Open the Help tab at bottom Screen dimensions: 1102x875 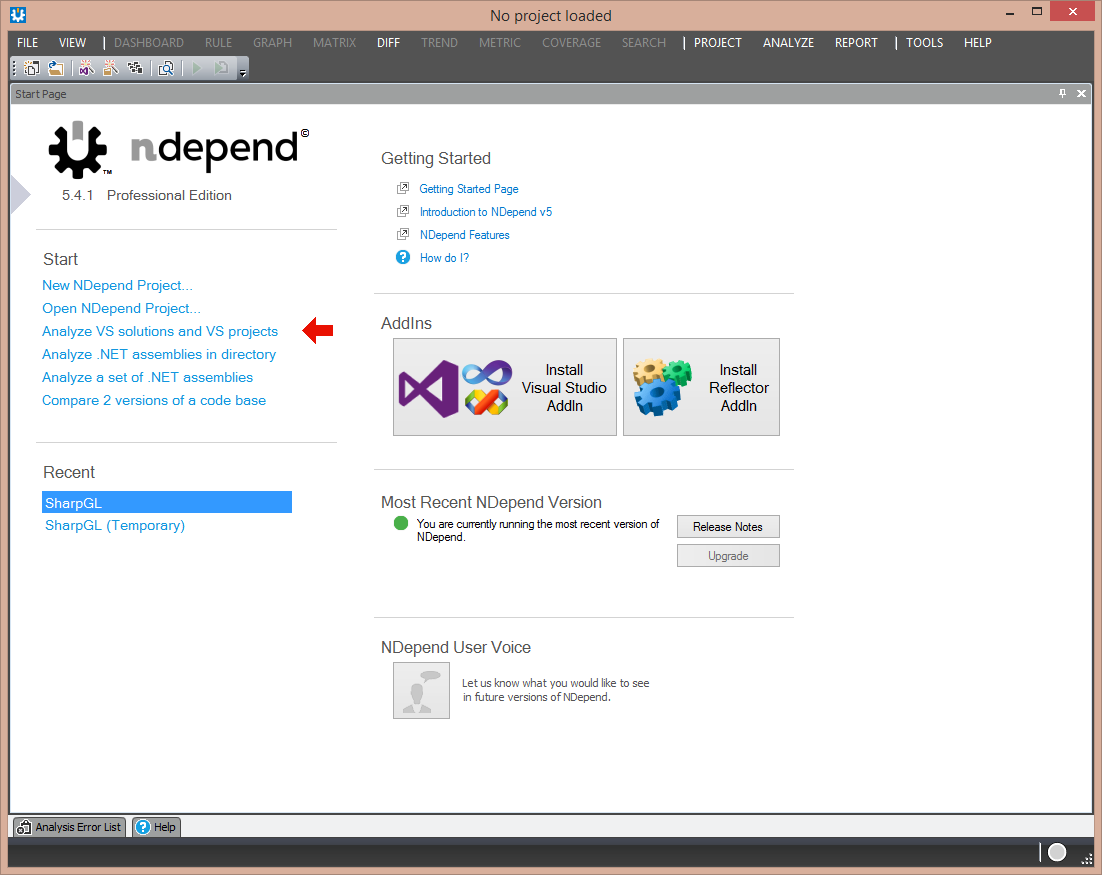(x=156, y=827)
